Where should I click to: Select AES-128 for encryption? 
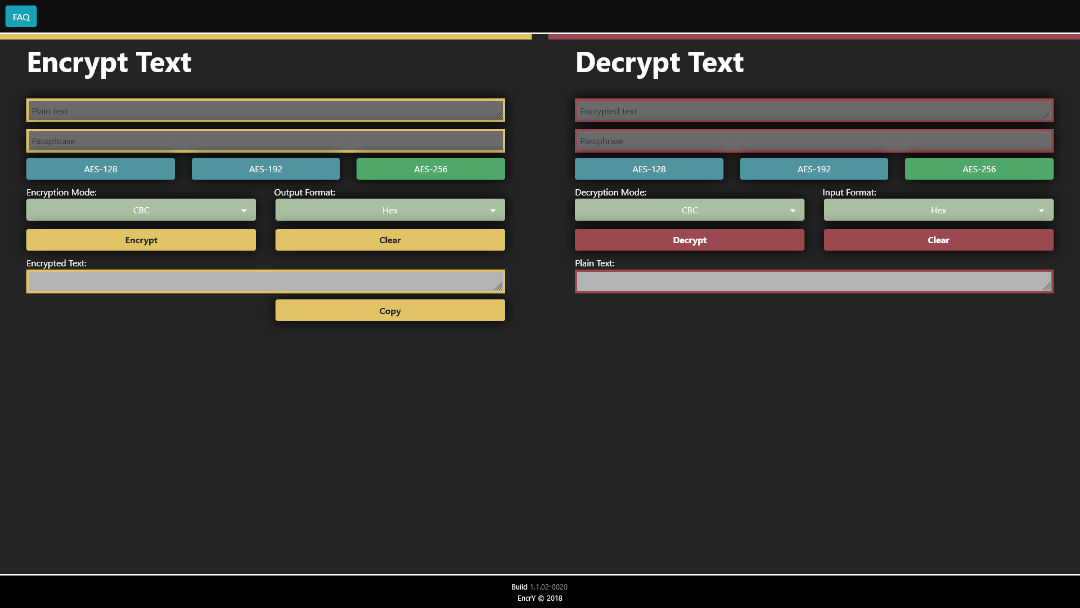[100, 169]
